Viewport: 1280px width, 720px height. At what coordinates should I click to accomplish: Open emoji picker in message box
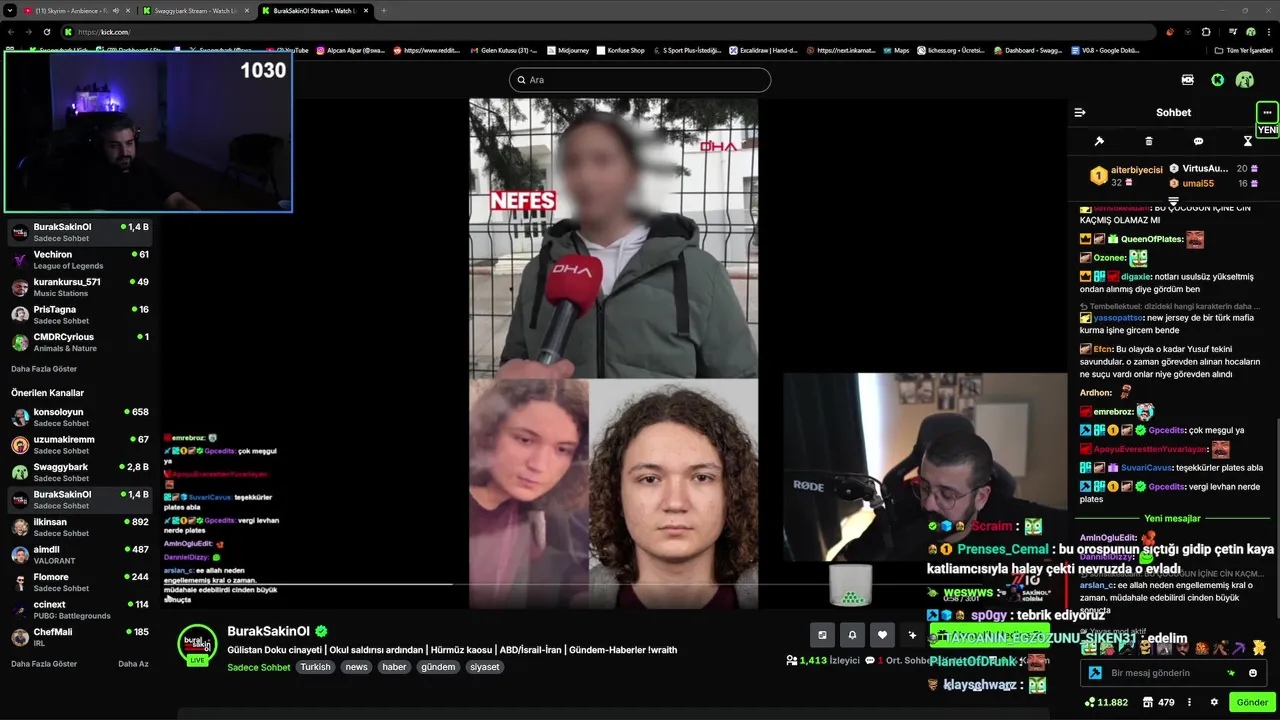(1253, 673)
